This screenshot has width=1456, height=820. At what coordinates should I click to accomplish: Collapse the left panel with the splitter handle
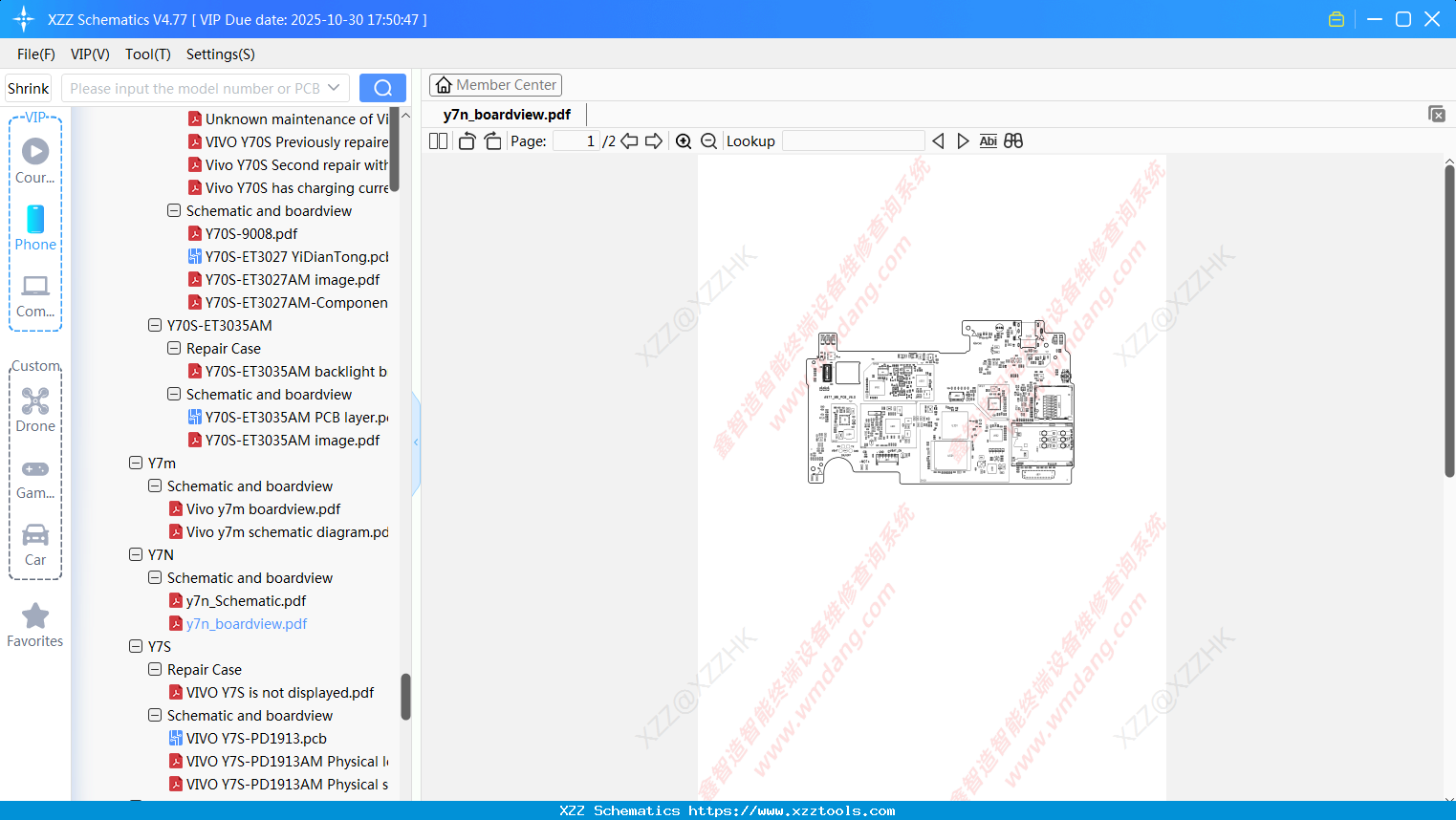pyautogui.click(x=416, y=442)
